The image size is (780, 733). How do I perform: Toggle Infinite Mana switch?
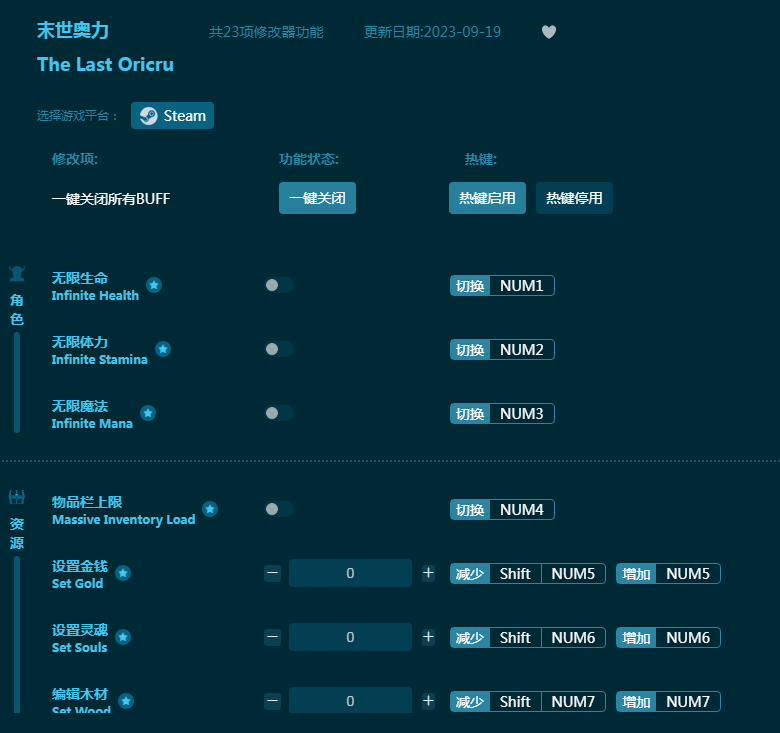tap(279, 413)
